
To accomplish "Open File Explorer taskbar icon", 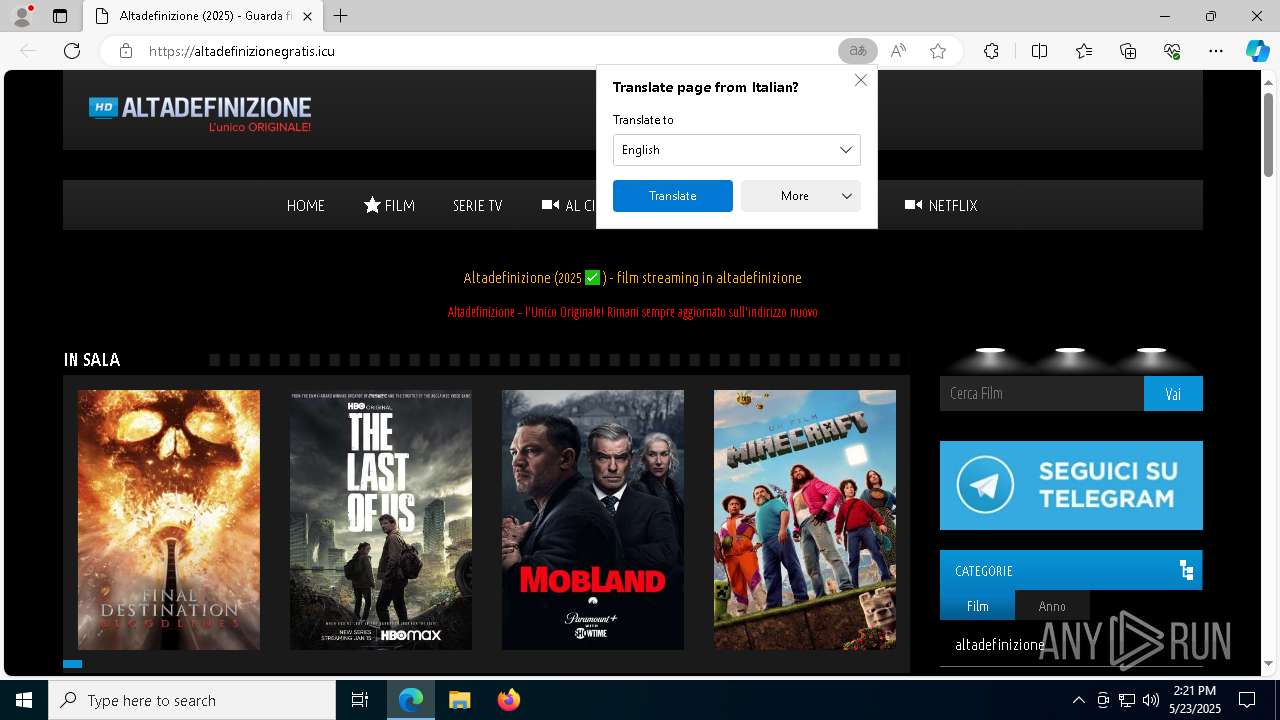I will pos(459,700).
